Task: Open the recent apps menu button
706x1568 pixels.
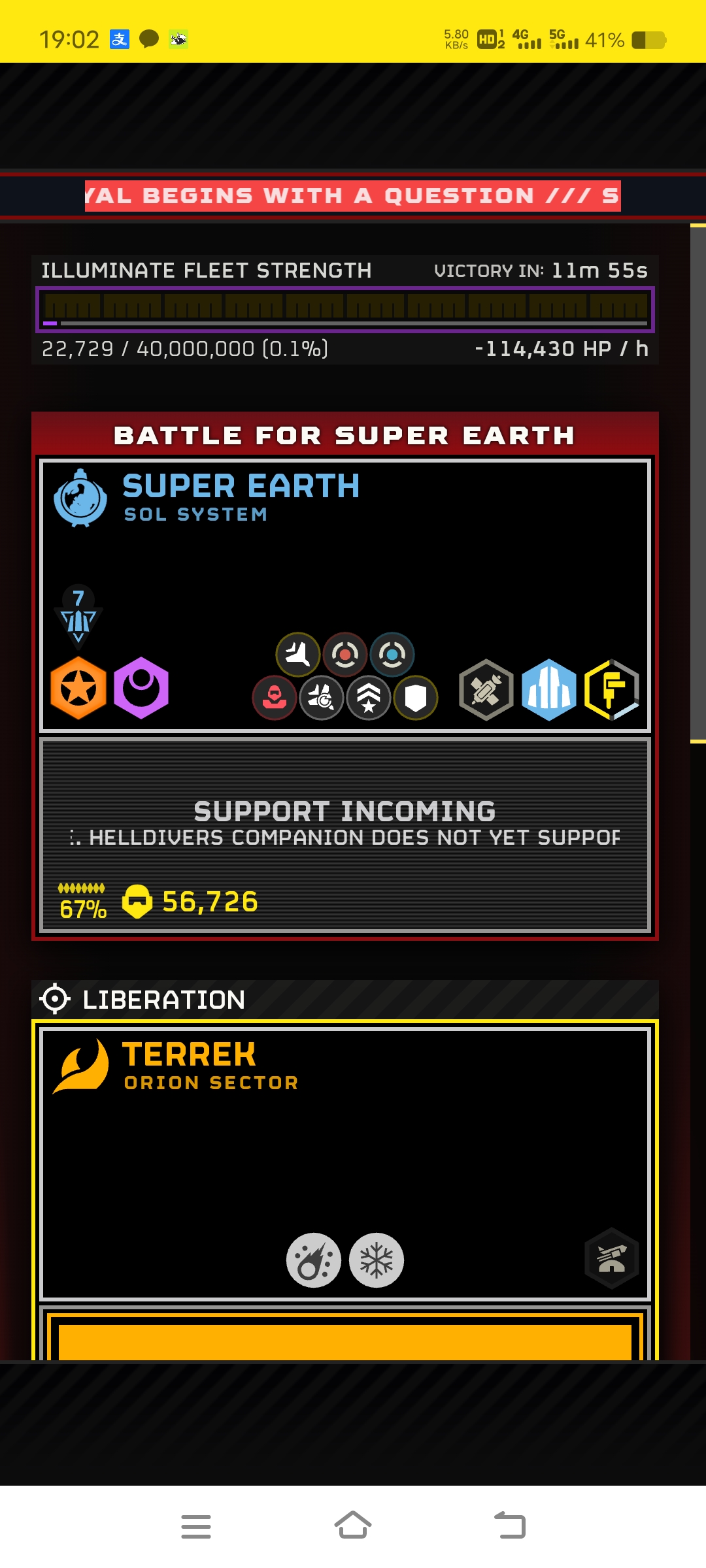Action: pos(196,1526)
